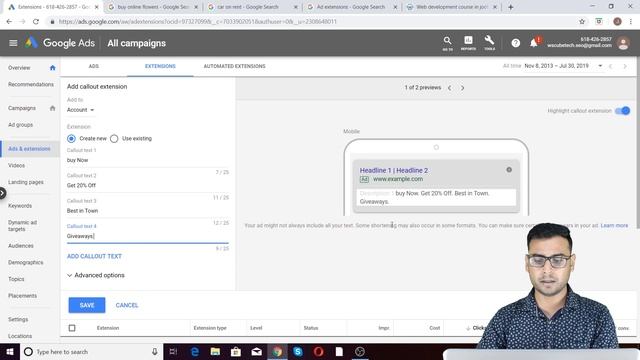The image size is (640, 360).
Task: Expand Advanced options
Action: point(96,275)
